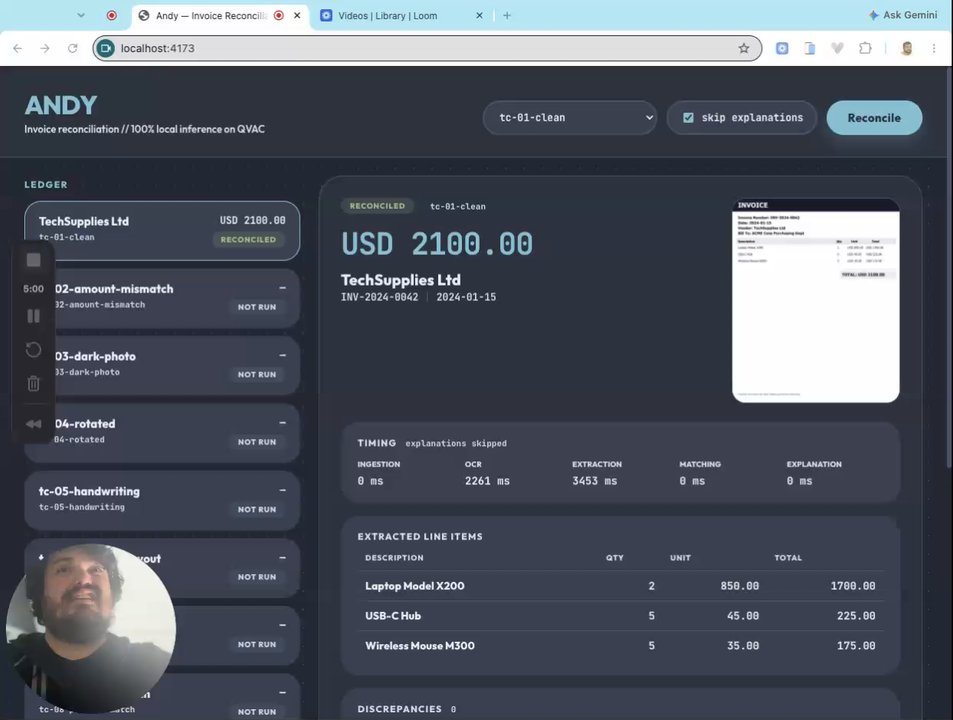Close the Videos Library Loom tab
Image resolution: width=953 pixels, height=720 pixels.
point(479,15)
